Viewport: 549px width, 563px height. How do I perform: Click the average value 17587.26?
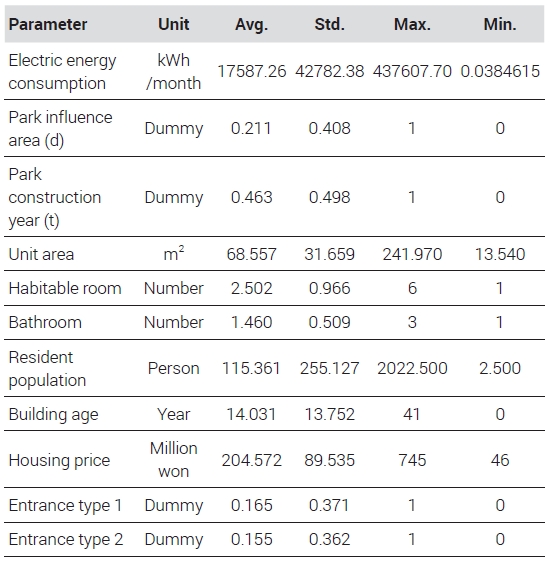[x=252, y=71]
